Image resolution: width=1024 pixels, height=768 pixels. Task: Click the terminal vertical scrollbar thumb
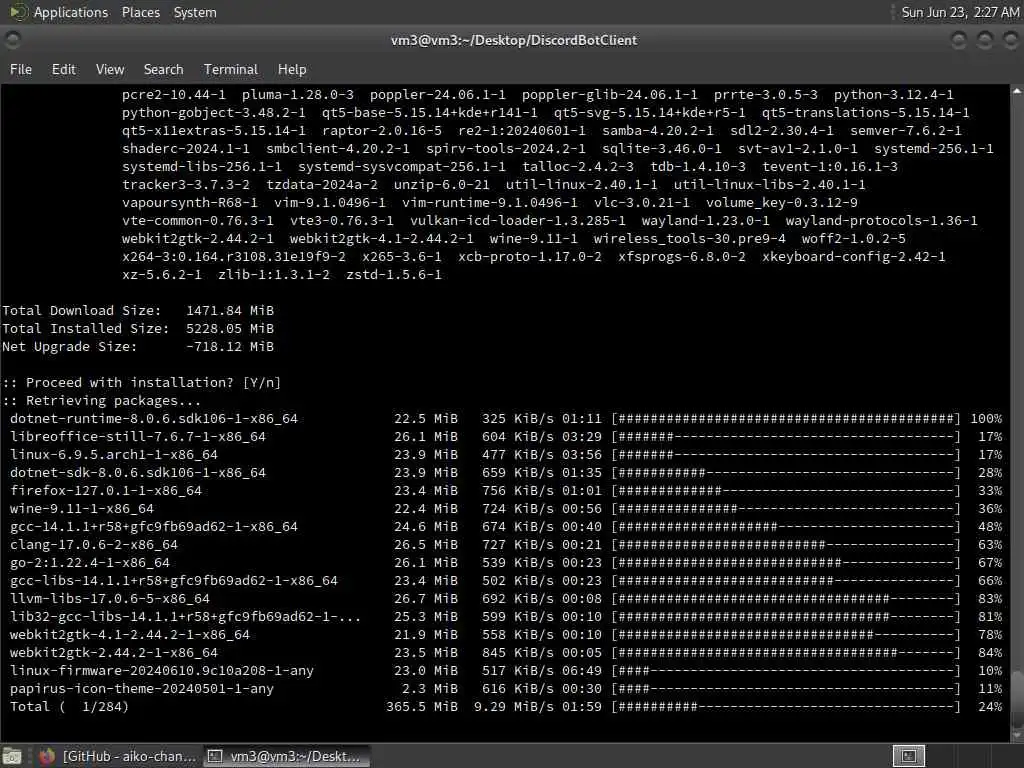[1017, 698]
